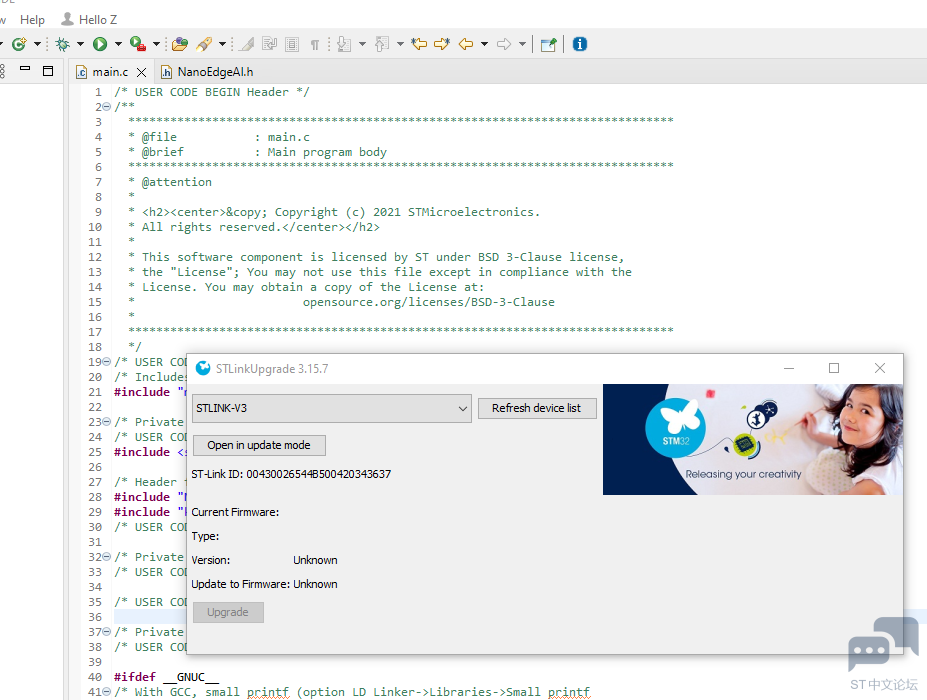
Task: Click the opensource.org/licenses/BSD-3-Clause text
Action: (429, 302)
